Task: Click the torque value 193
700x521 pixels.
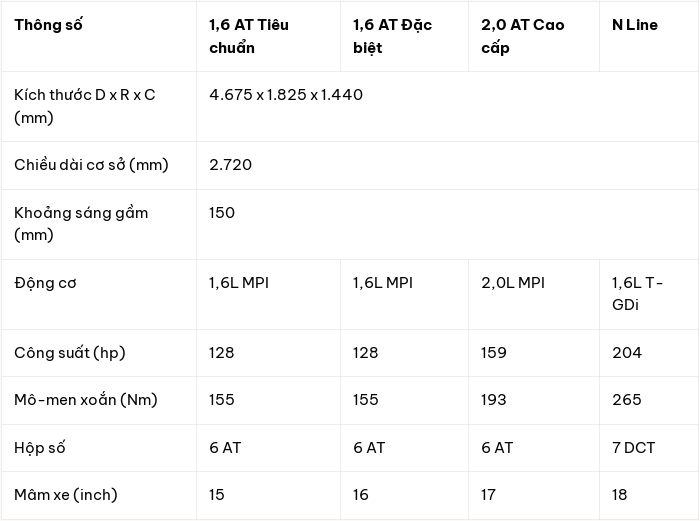Action: (x=494, y=400)
